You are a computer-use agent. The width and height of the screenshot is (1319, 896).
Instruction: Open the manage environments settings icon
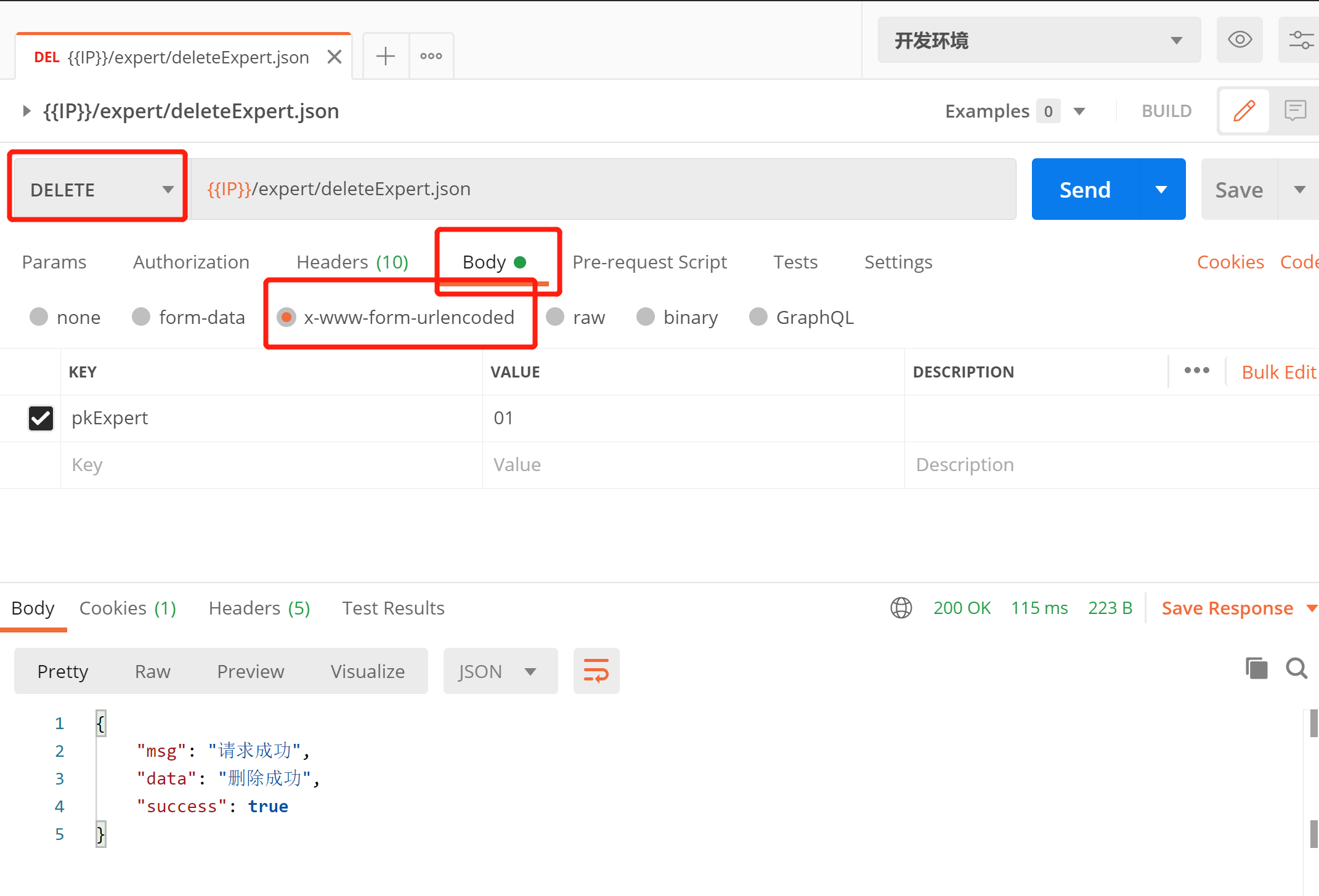point(1300,40)
